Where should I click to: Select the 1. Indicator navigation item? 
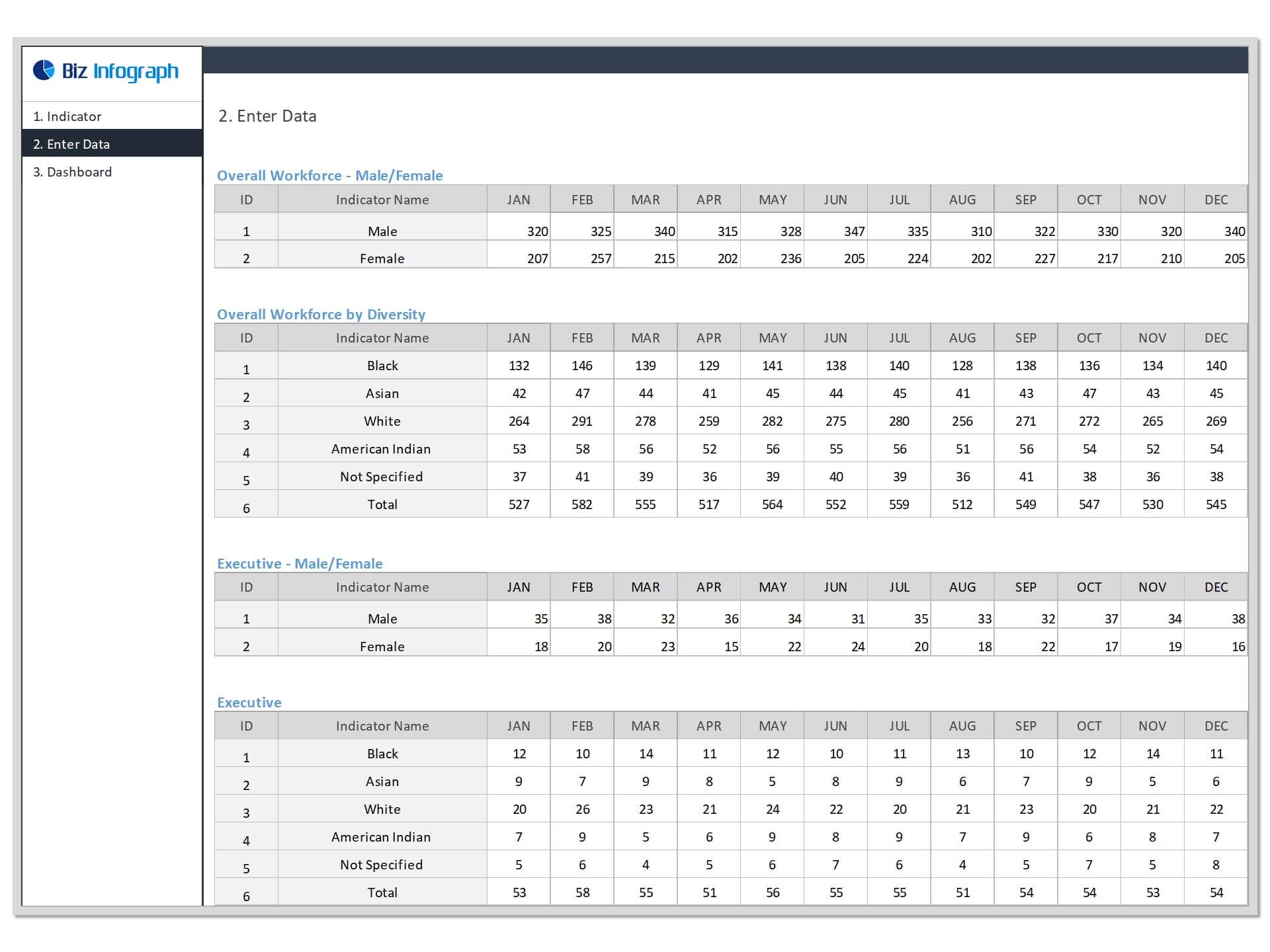pyautogui.click(x=66, y=116)
